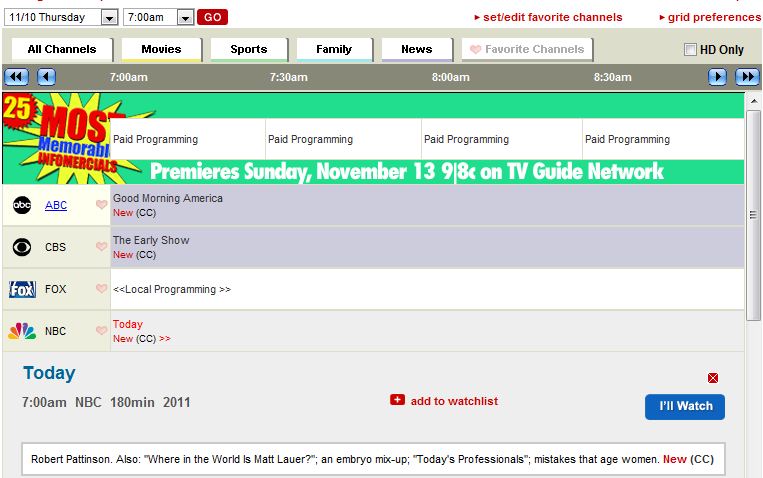Switch to the Movies tab
This screenshot has width=763, height=478.
tap(161, 49)
